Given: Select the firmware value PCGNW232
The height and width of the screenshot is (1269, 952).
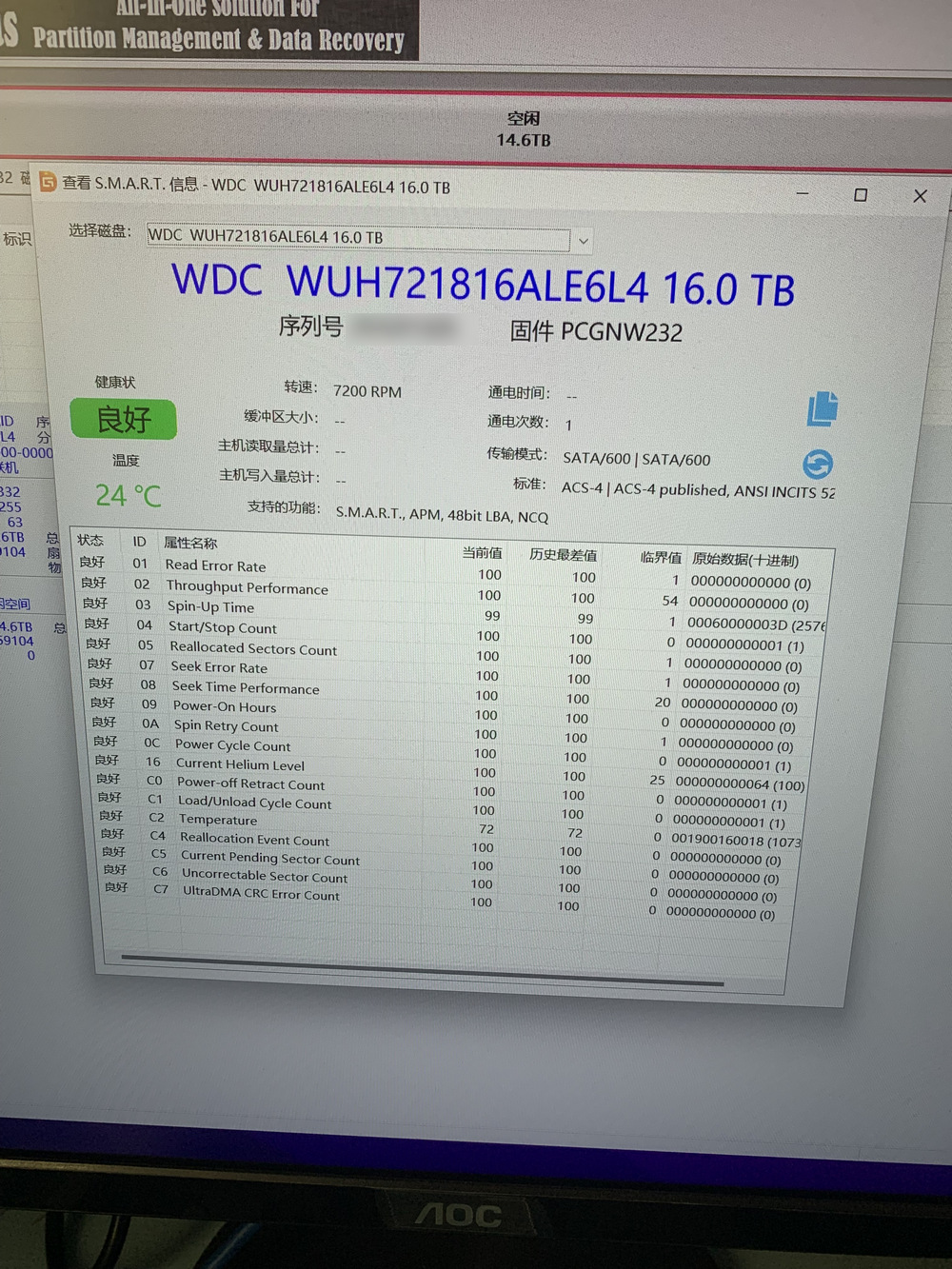Looking at the screenshot, I should (622, 332).
